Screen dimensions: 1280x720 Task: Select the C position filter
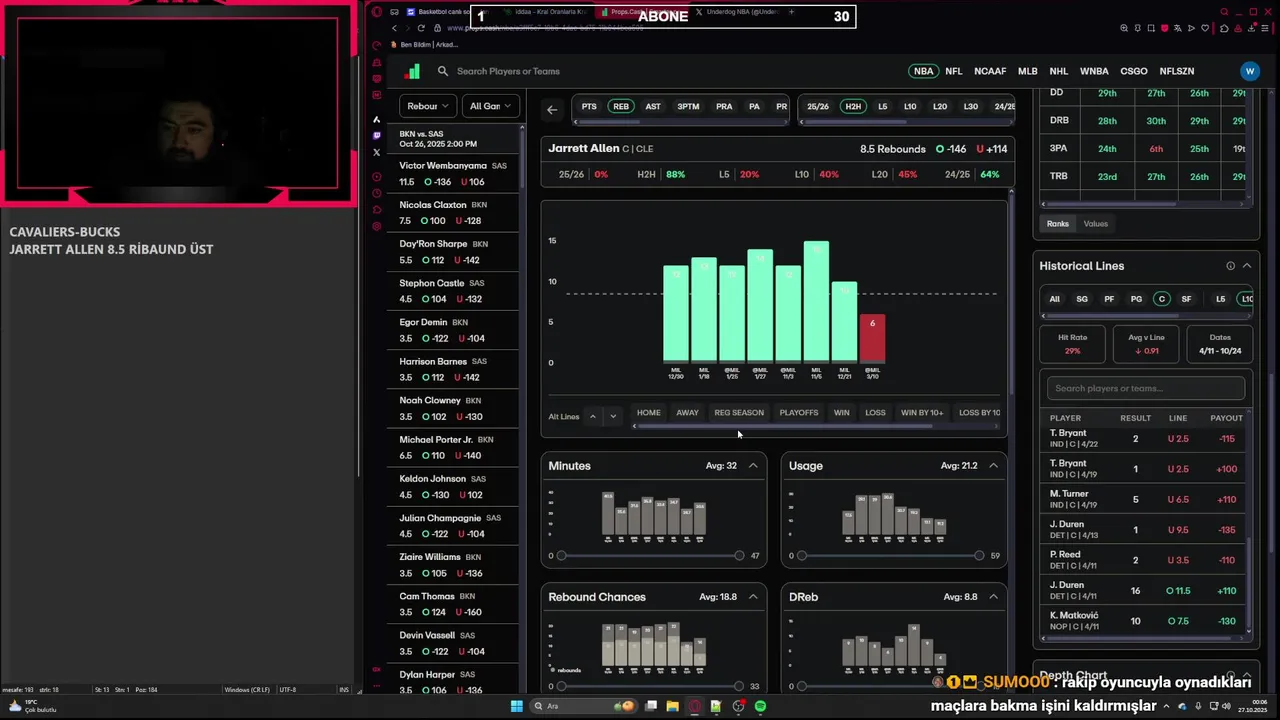tap(1161, 299)
